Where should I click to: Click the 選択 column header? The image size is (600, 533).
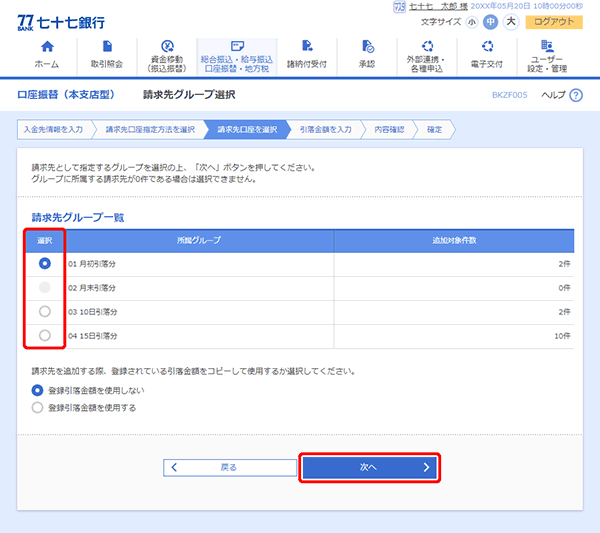coord(45,241)
